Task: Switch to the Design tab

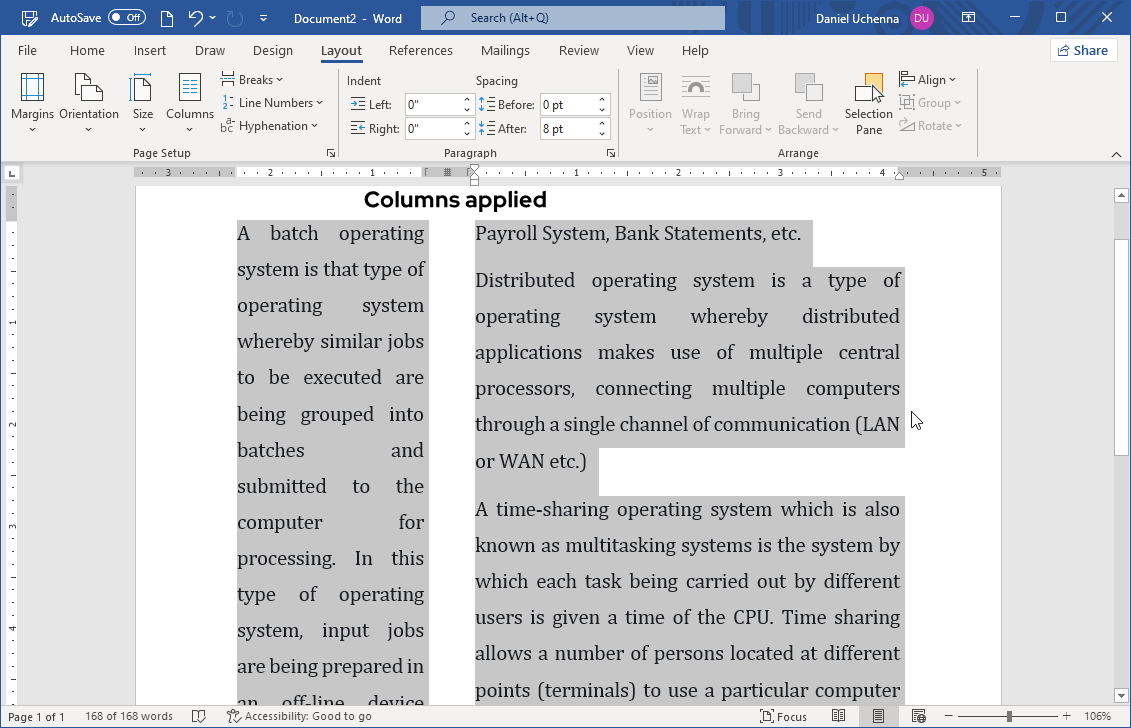Action: tap(273, 50)
